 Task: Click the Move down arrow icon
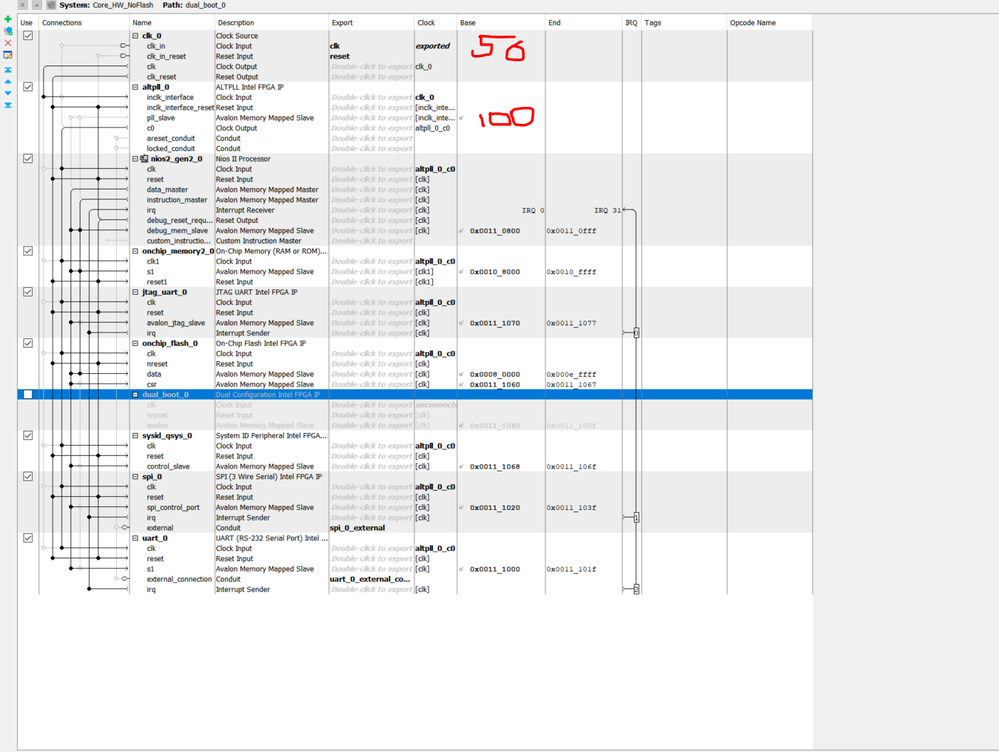[8, 94]
